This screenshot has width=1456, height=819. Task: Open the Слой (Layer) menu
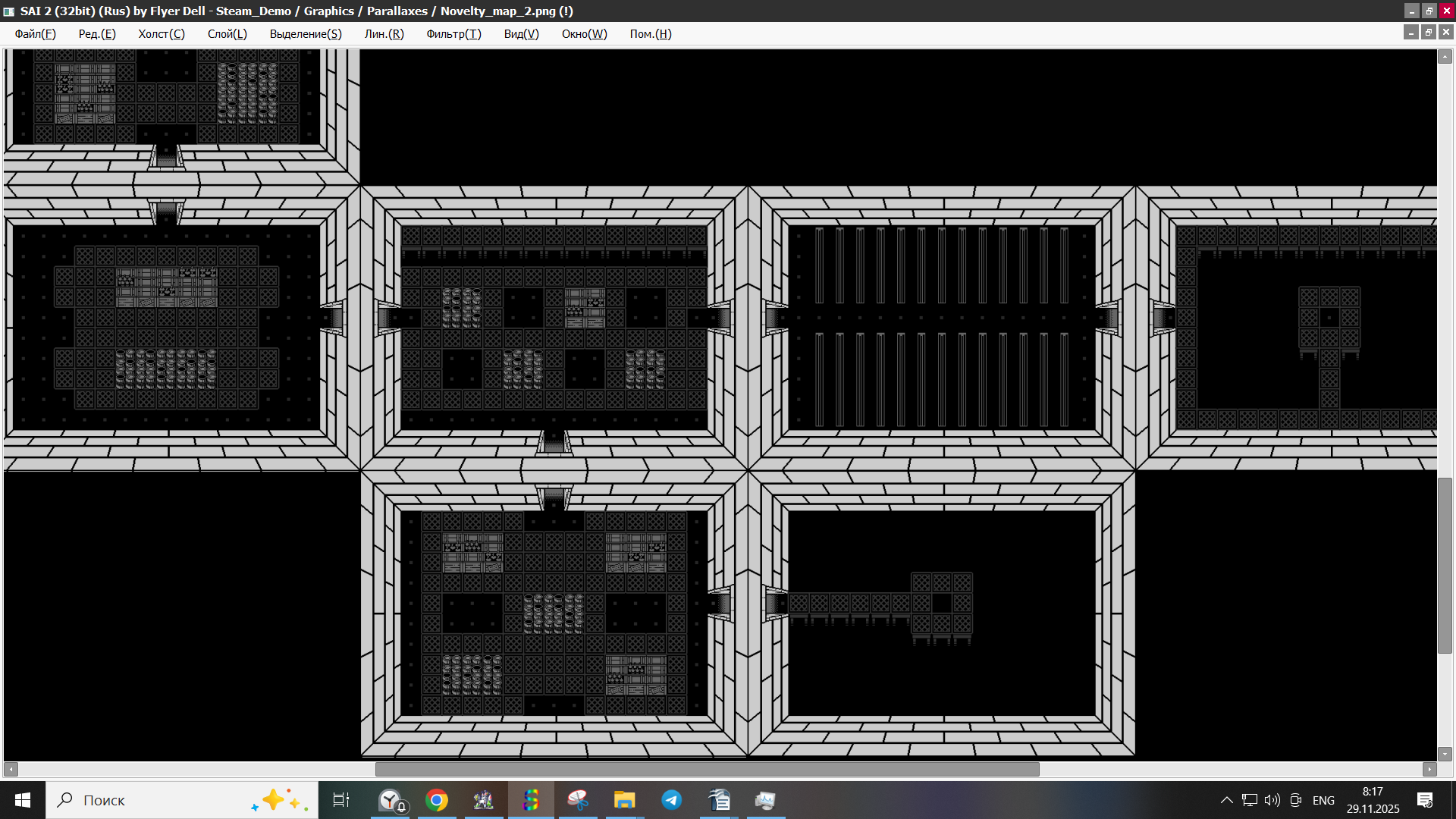tap(227, 34)
